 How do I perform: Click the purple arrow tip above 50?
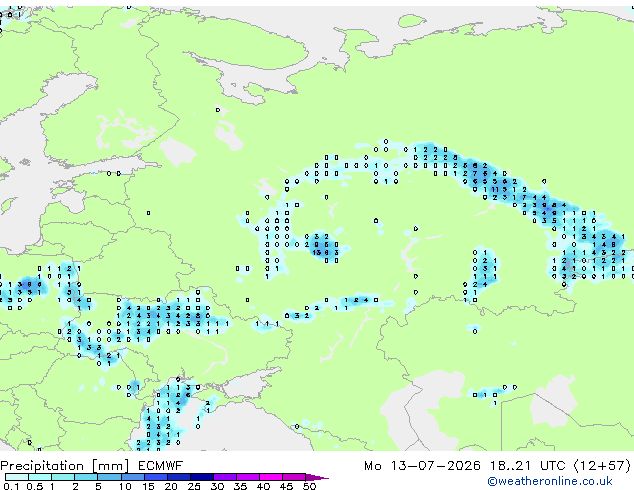pos(317,477)
